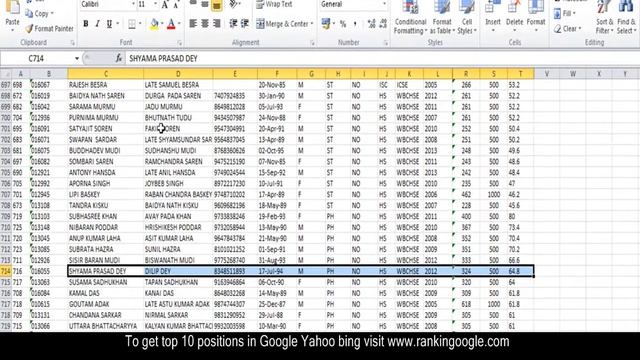
Task: Click the Select All corner button
Action: coord(6,74)
